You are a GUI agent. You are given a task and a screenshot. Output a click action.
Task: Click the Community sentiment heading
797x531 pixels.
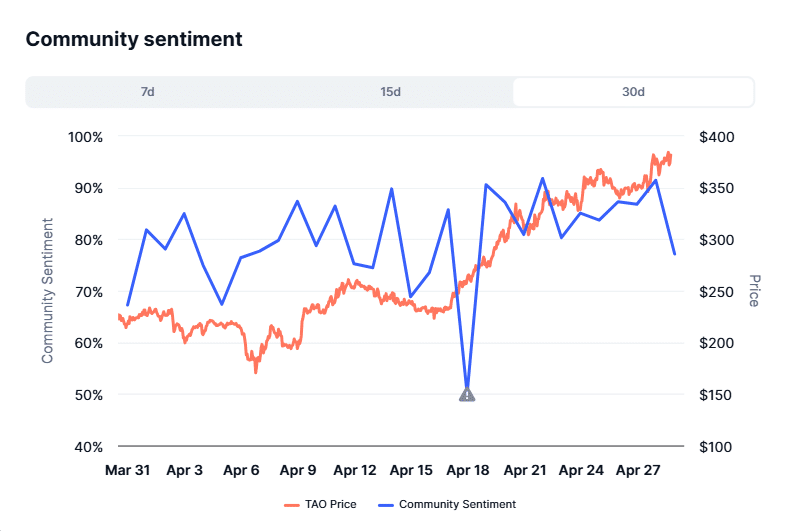click(x=134, y=40)
